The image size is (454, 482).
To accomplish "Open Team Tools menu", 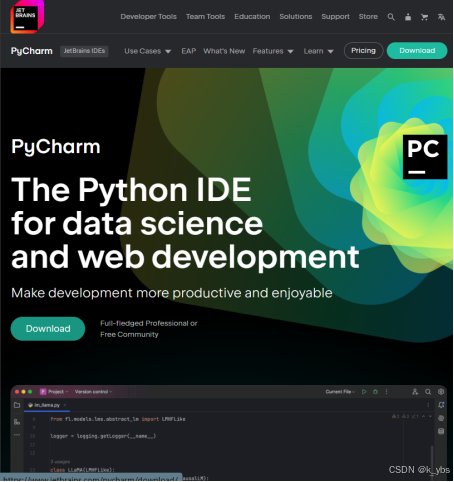I will point(205,17).
